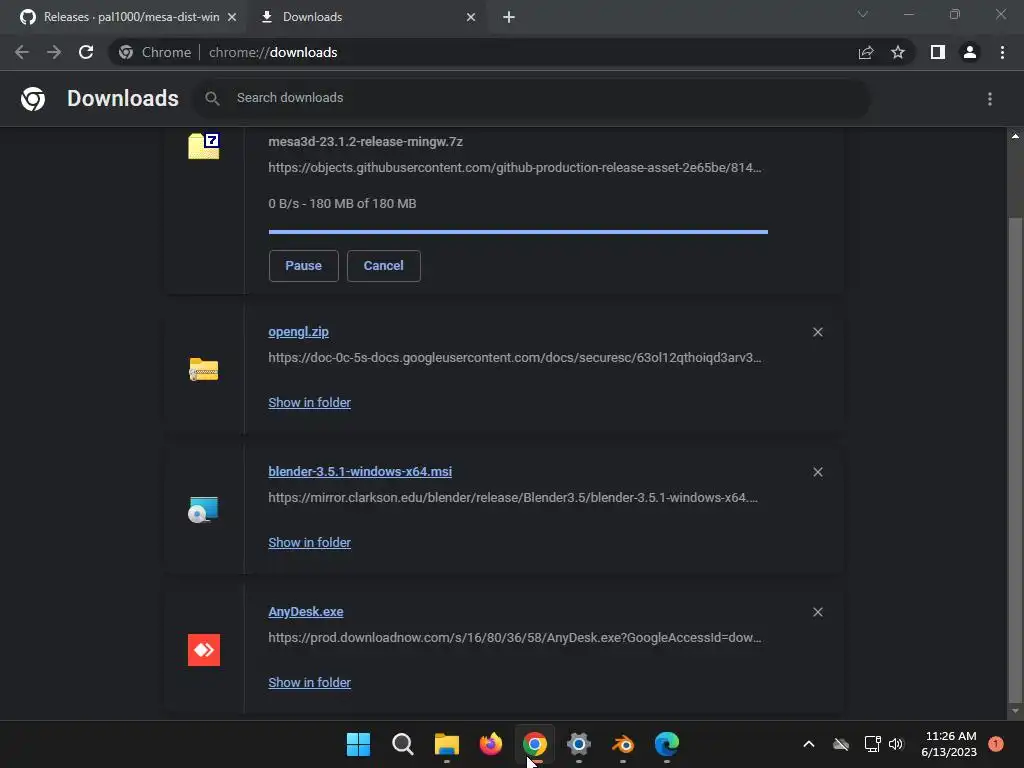Remove blender-3.5.1 msi from the list
The image size is (1024, 768).
[818, 472]
